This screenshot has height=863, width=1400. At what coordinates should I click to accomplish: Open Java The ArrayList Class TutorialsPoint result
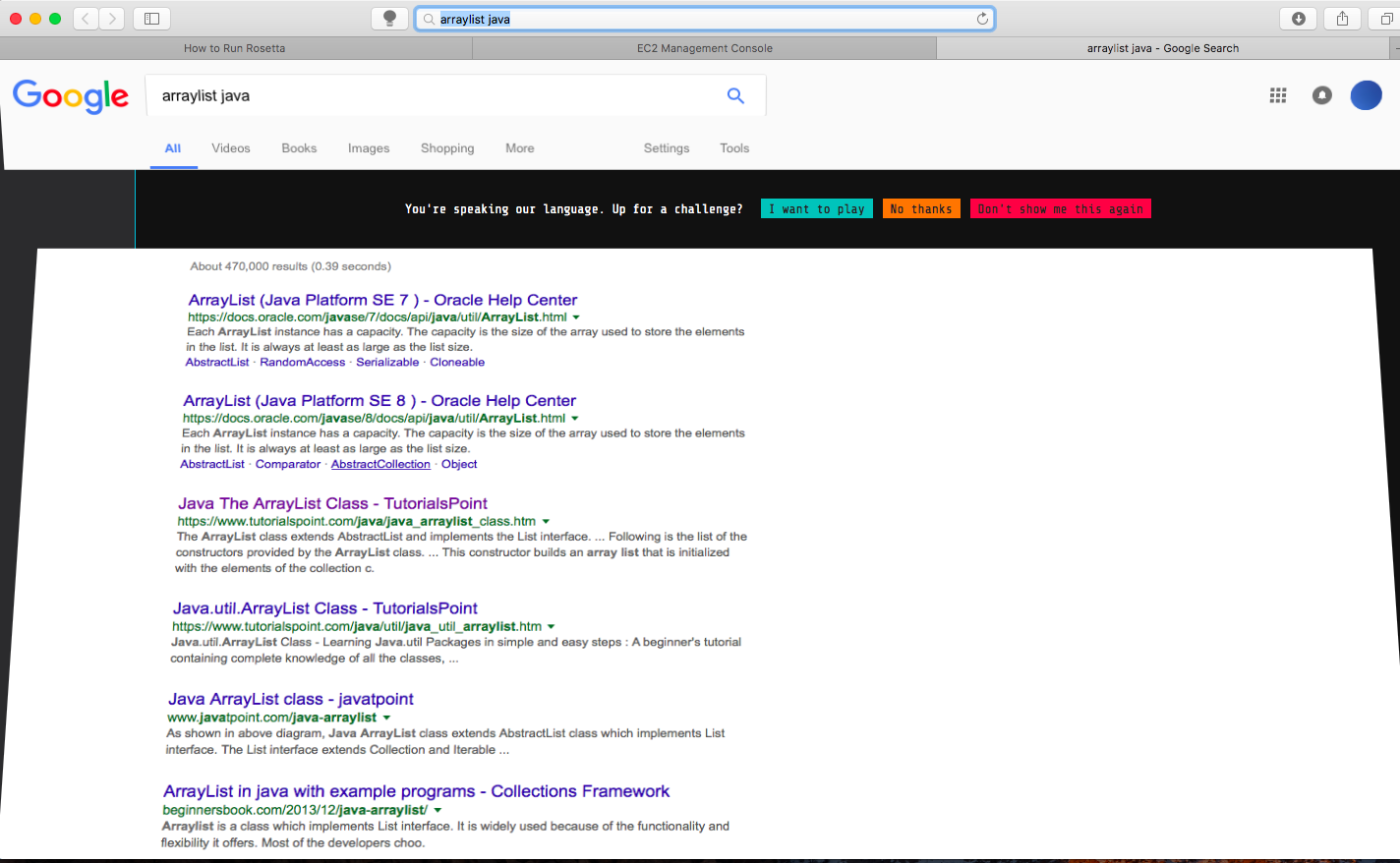332,503
